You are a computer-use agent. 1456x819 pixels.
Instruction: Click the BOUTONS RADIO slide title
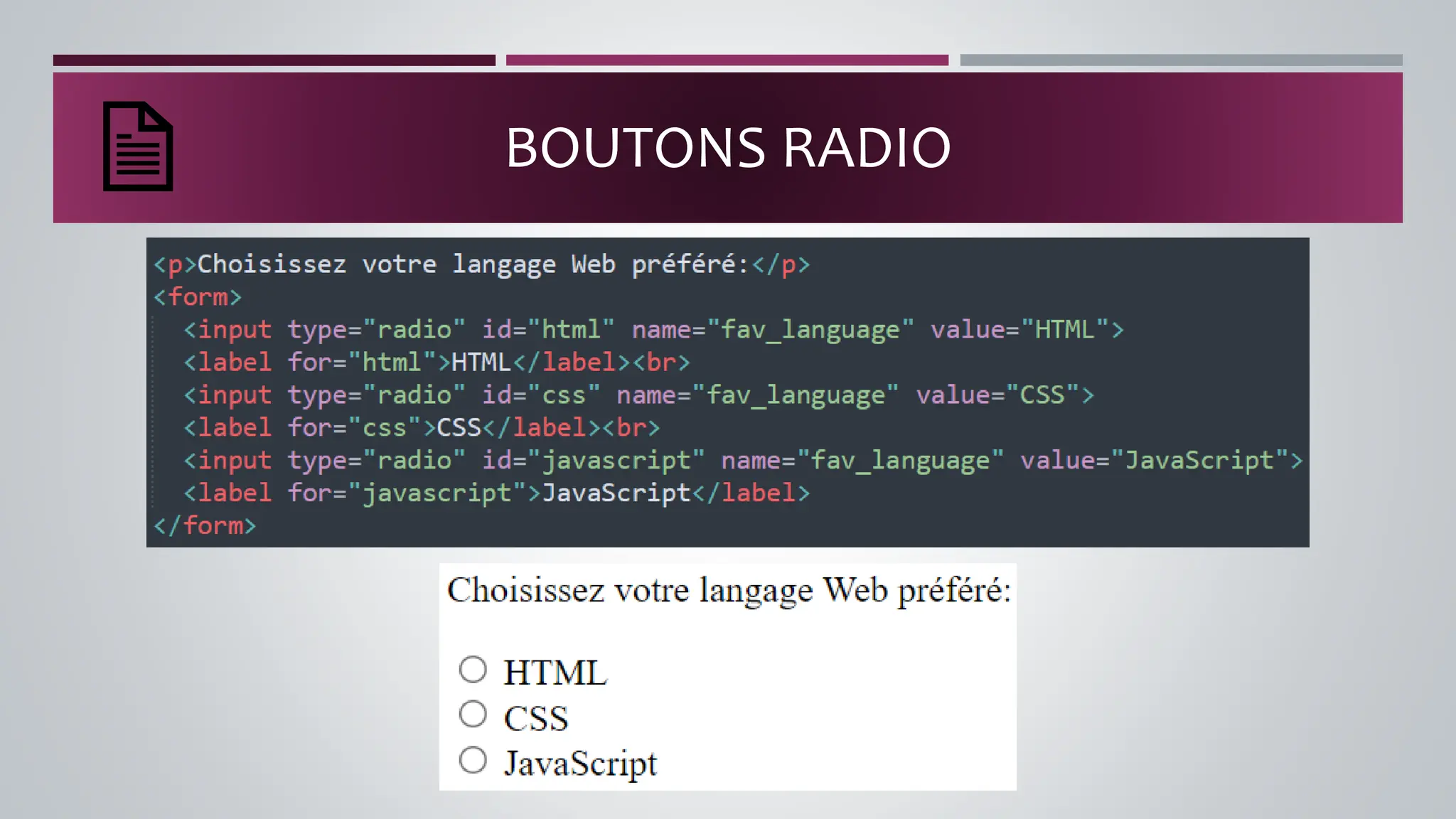pos(728,148)
